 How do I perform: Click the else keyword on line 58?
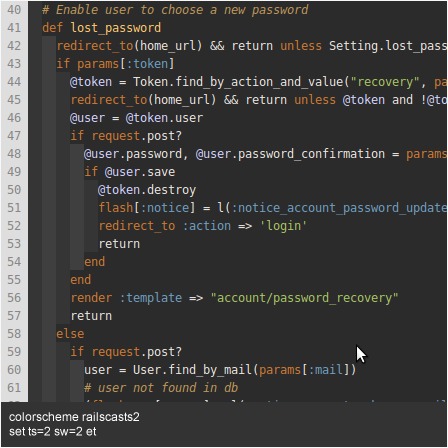70,334
